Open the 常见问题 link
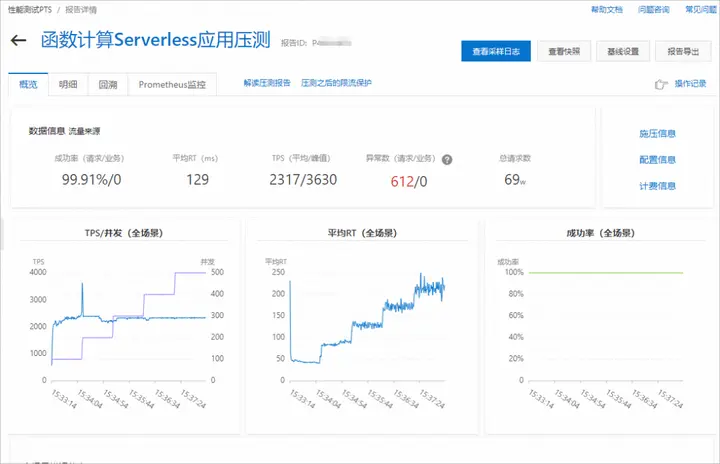This screenshot has height=464, width=720. tap(701, 10)
